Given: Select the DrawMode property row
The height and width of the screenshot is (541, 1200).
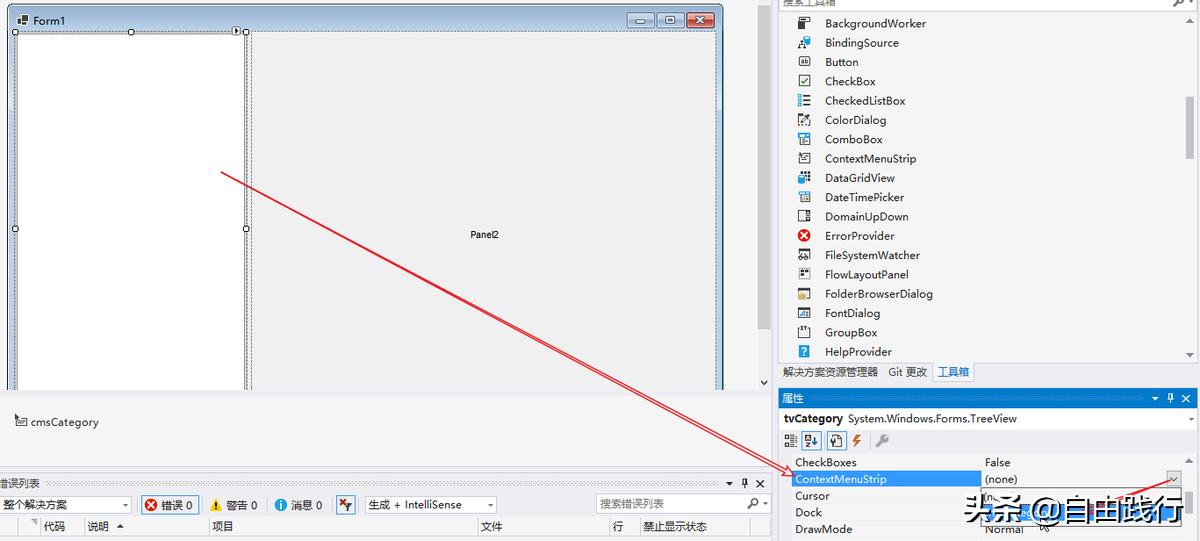Looking at the screenshot, I should click(887, 529).
